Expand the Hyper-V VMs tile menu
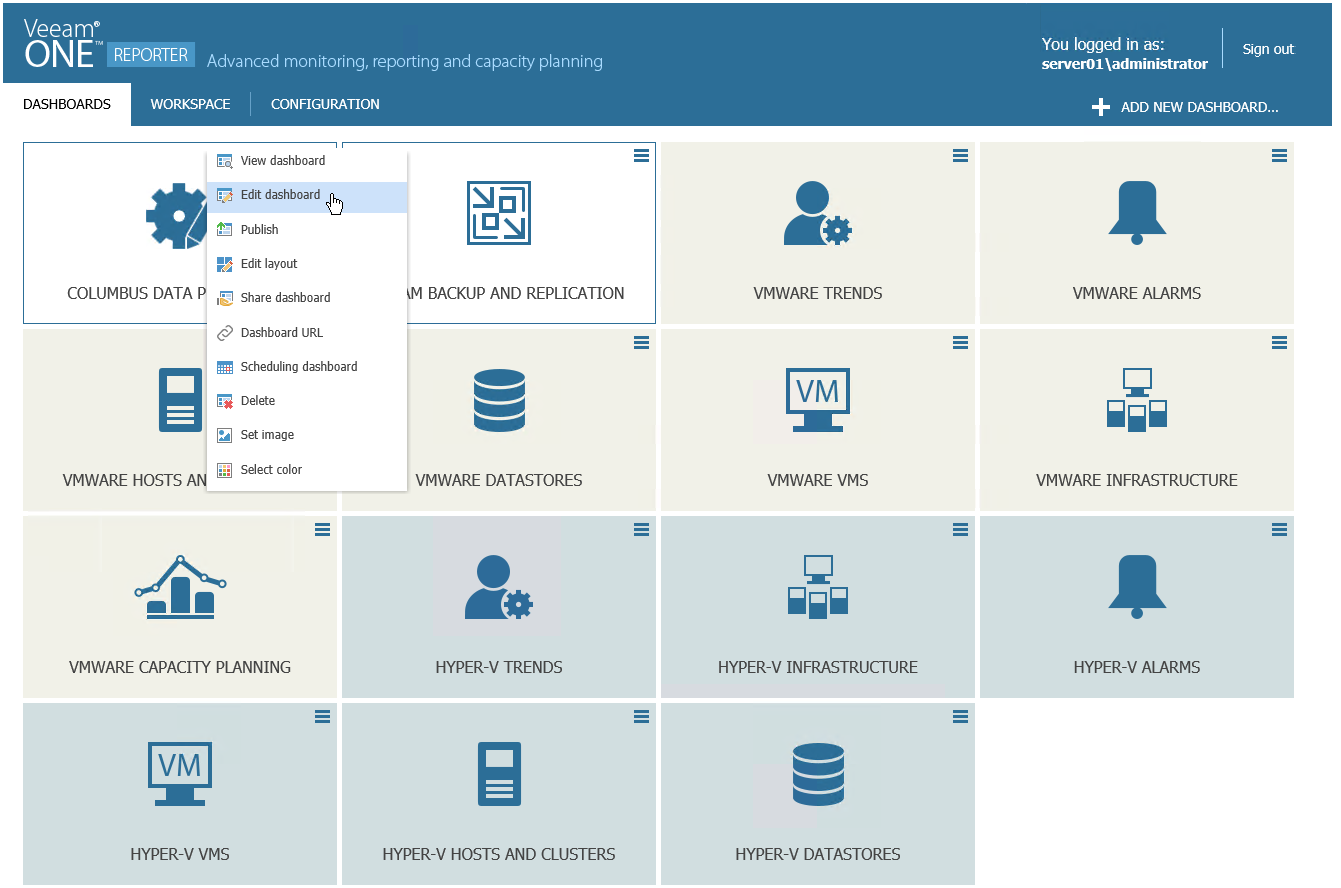1341x888 pixels. coord(322,716)
